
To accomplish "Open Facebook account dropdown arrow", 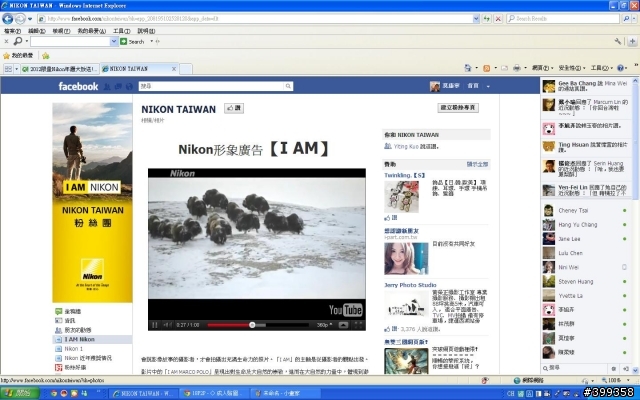I will pos(488,86).
